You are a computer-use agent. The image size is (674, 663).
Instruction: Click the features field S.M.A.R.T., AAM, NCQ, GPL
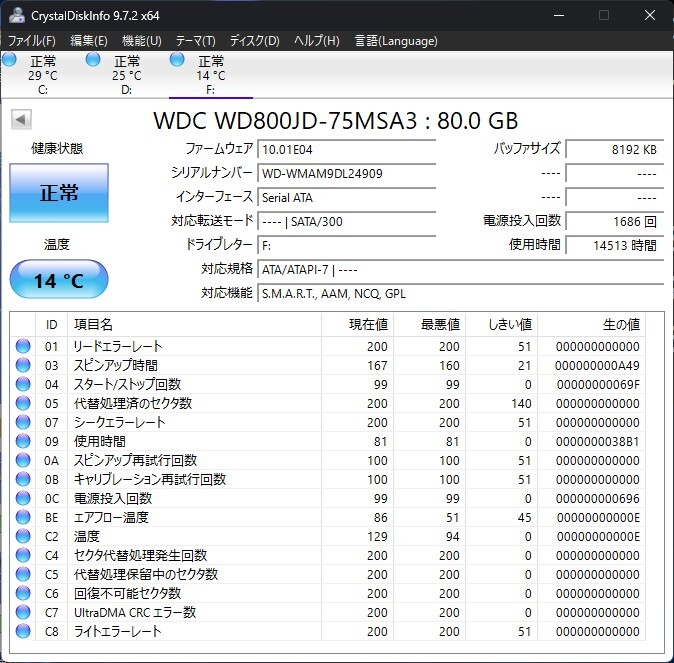(x=460, y=294)
